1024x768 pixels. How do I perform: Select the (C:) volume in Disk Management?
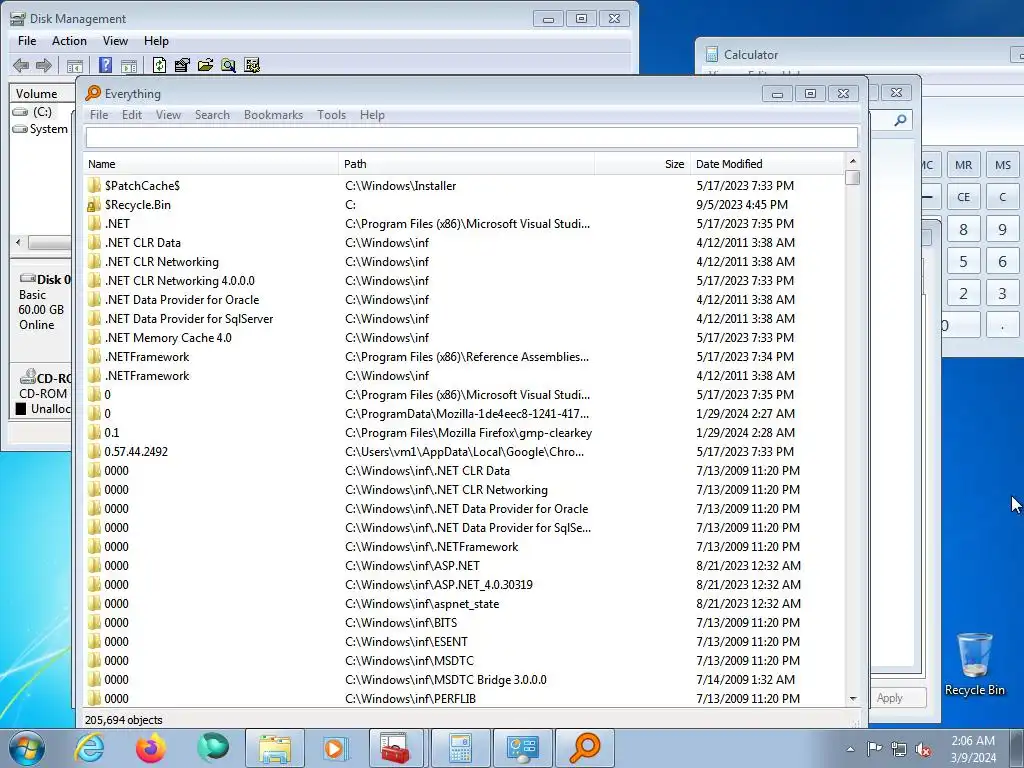(41, 112)
